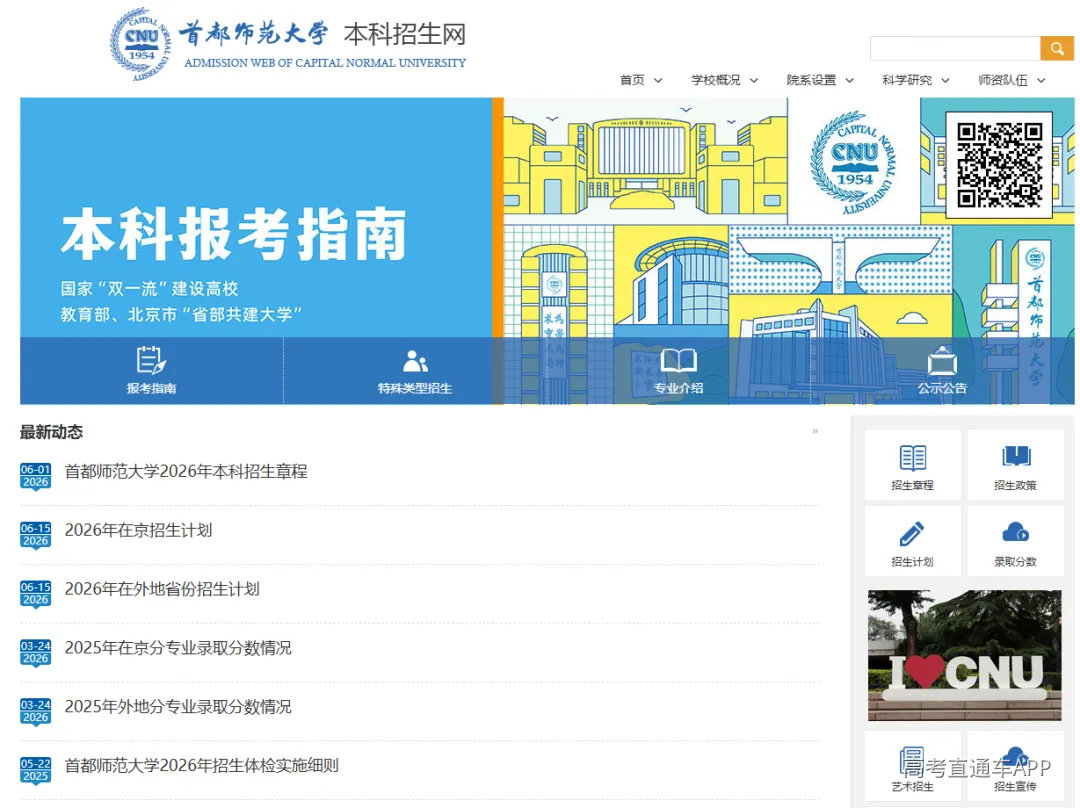Image resolution: width=1080 pixels, height=808 pixels.
Task: Open the 专业介绍 book icon
Action: (x=678, y=360)
